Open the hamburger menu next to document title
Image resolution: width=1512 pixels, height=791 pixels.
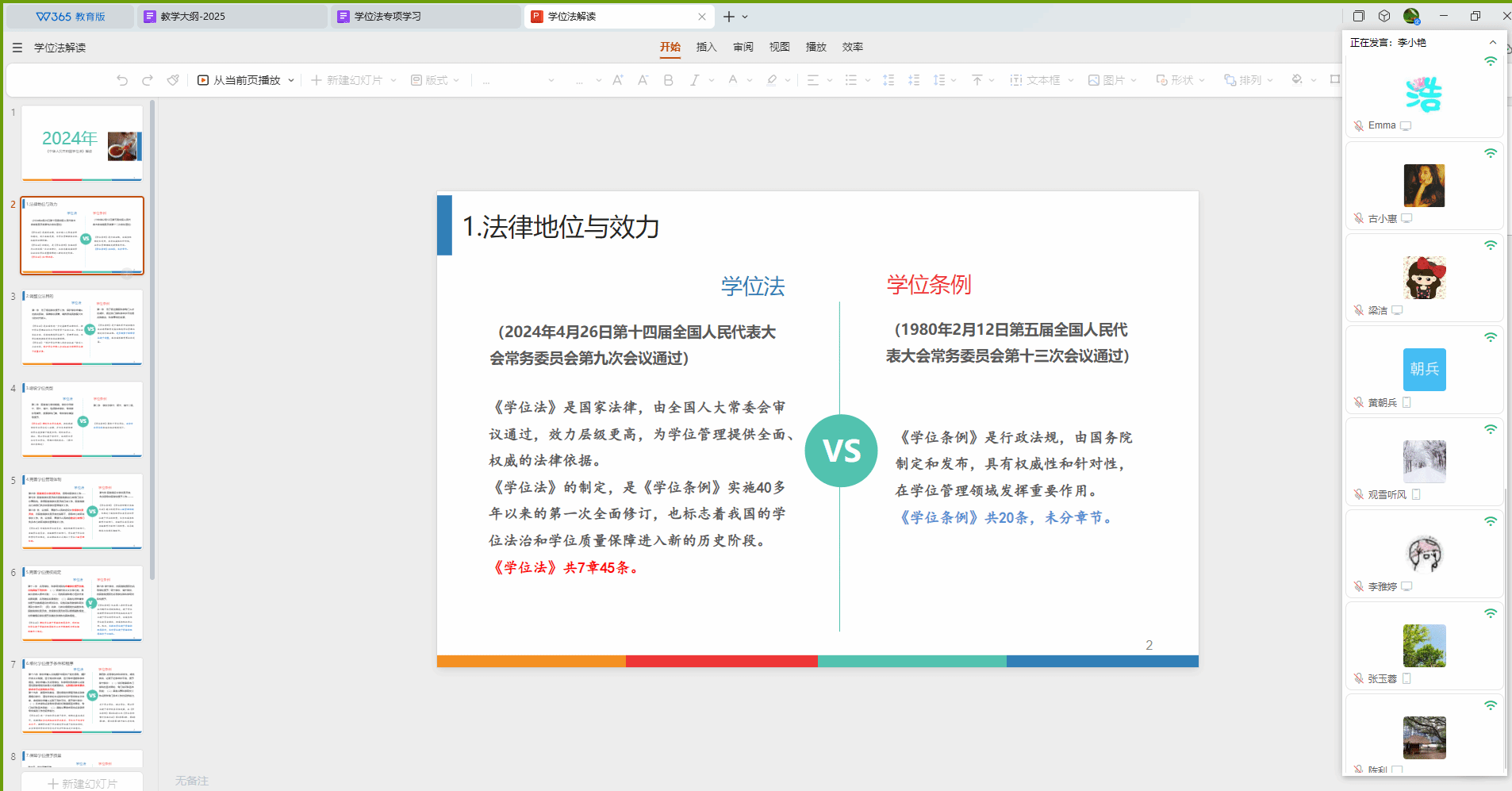click(17, 48)
